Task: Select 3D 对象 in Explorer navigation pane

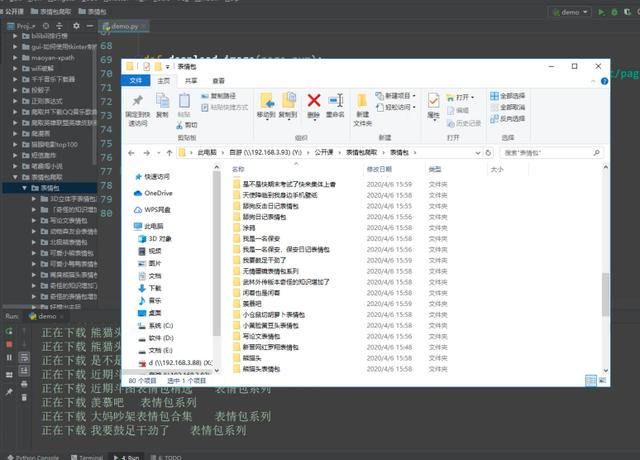Action: click(x=155, y=239)
